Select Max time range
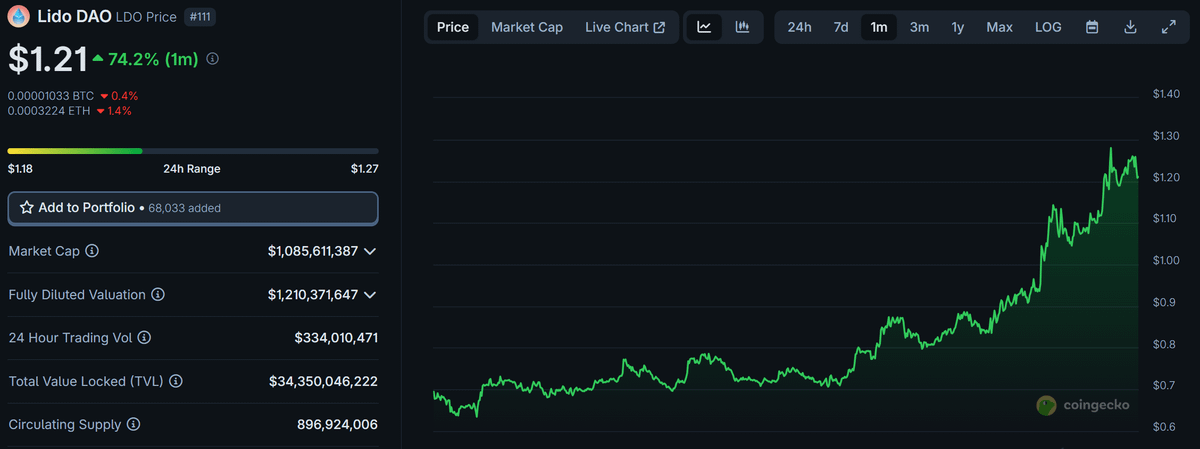This screenshot has width=1200, height=449. pos(1000,27)
